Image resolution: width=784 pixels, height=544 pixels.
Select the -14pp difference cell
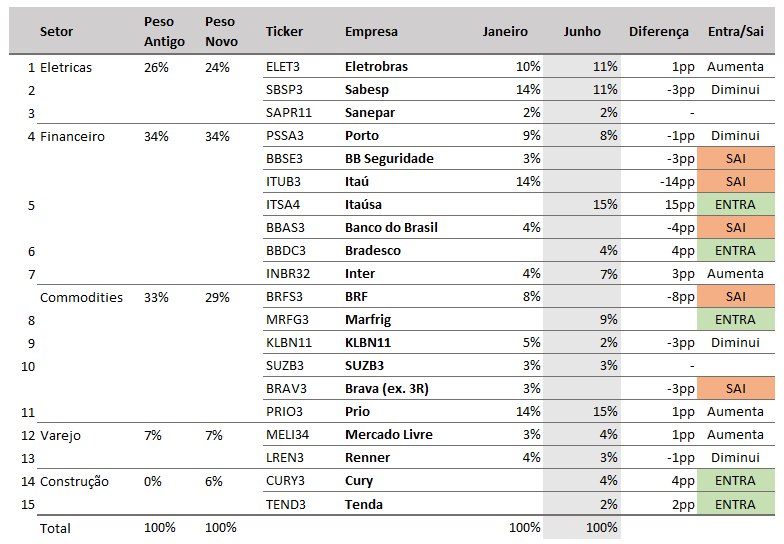pyautogui.click(x=677, y=182)
